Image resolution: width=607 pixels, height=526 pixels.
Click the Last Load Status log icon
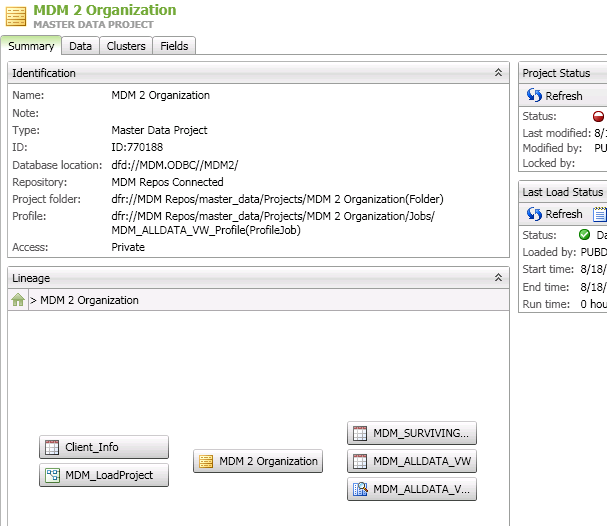pyautogui.click(x=599, y=214)
